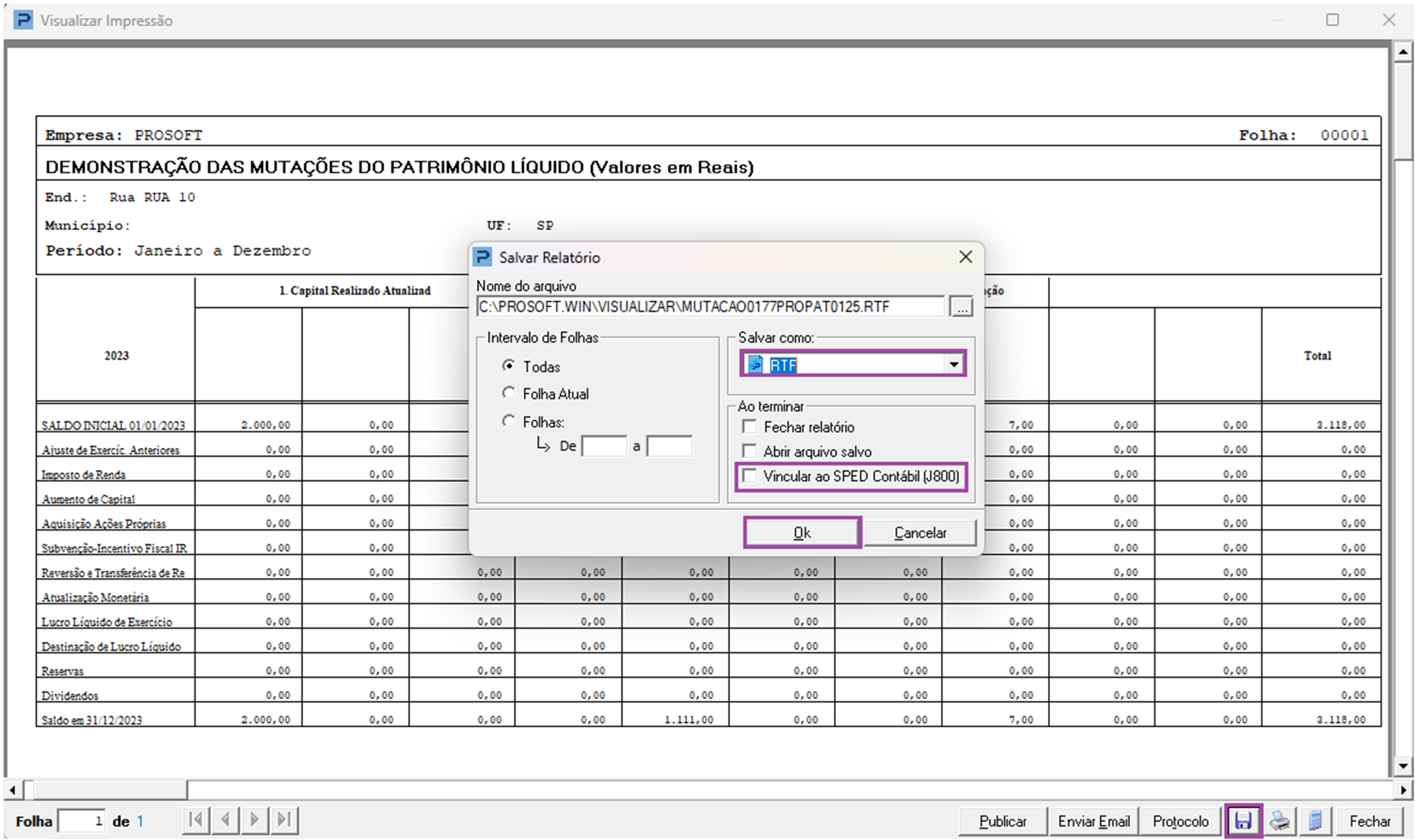1415x840 pixels.
Task: Click the ending page field after 'a'
Action: [669, 446]
